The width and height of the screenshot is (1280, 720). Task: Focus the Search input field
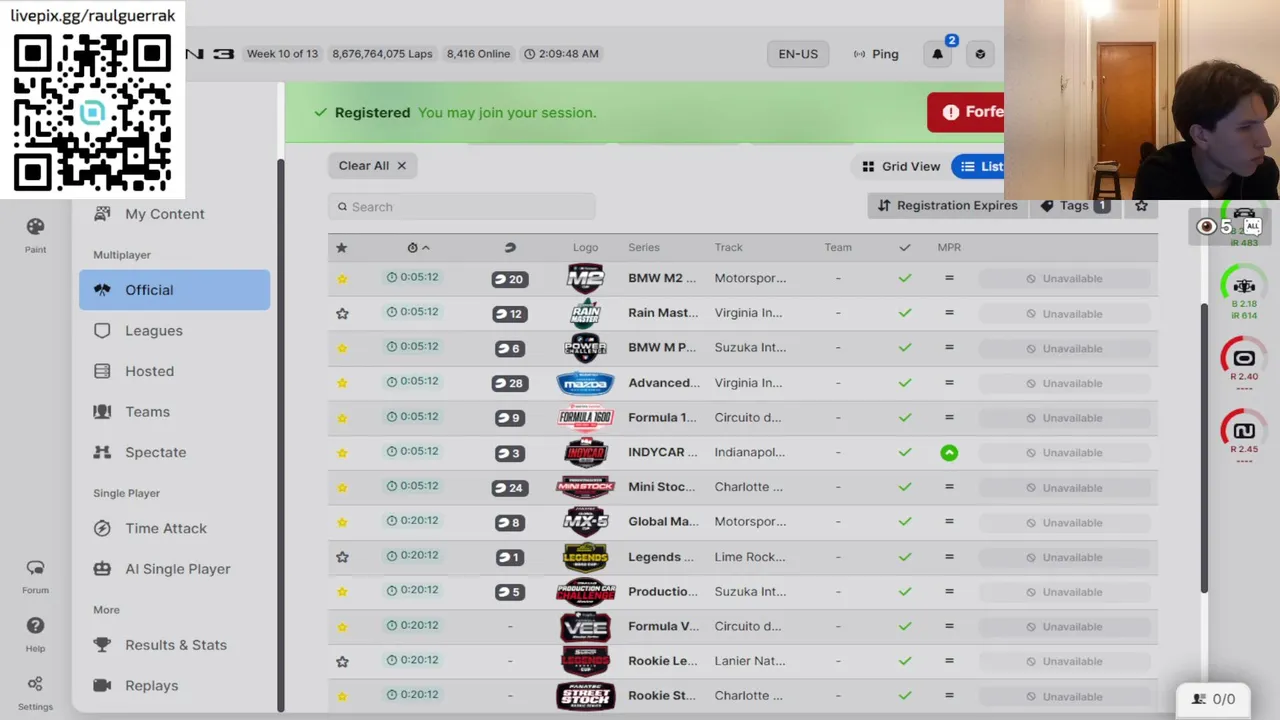tap(462, 207)
